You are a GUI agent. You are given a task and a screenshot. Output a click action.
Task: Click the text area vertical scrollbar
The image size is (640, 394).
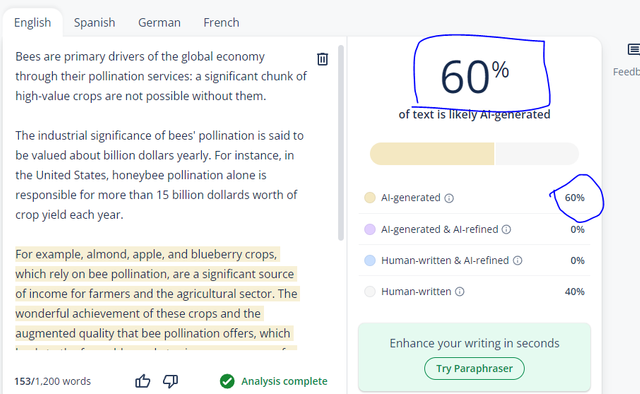tap(341, 143)
